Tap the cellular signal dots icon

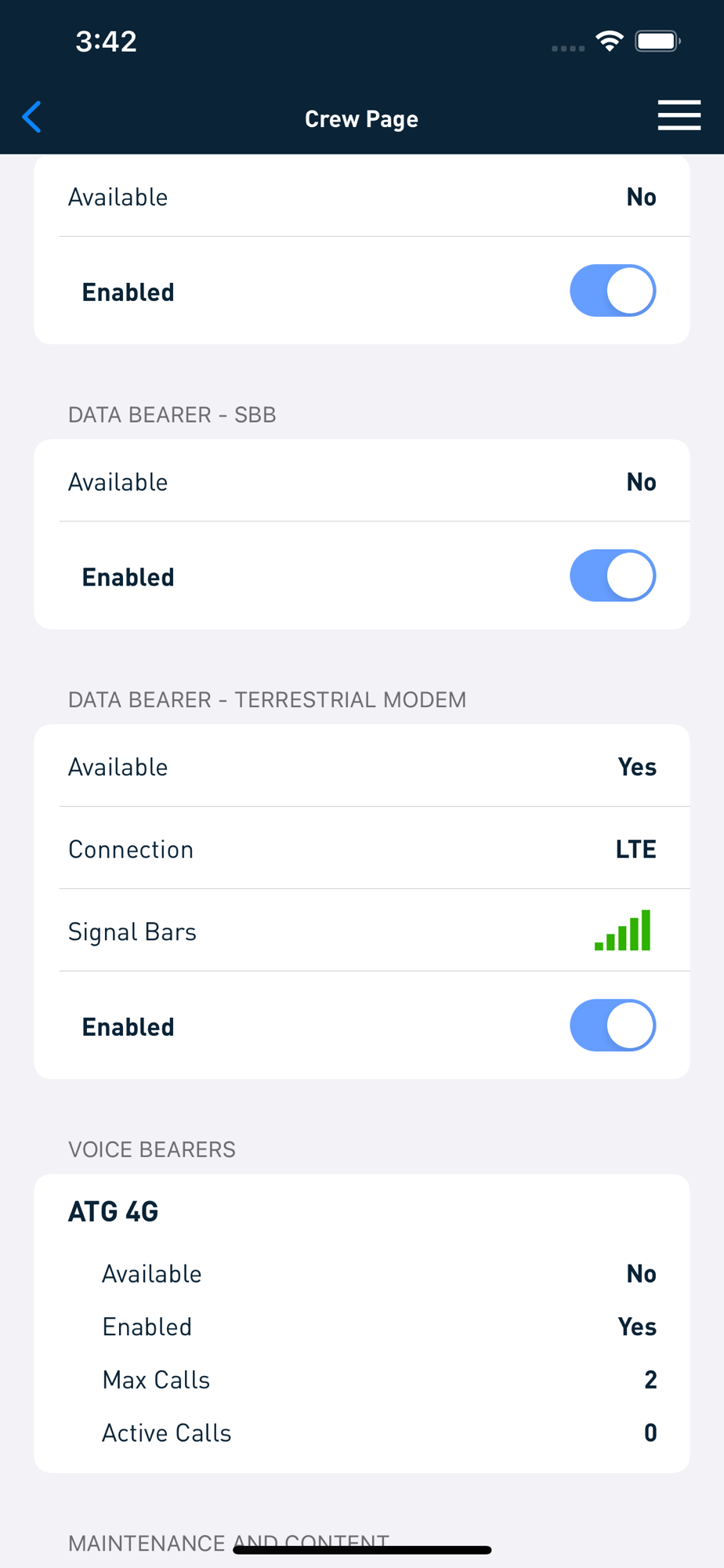pyautogui.click(x=568, y=49)
